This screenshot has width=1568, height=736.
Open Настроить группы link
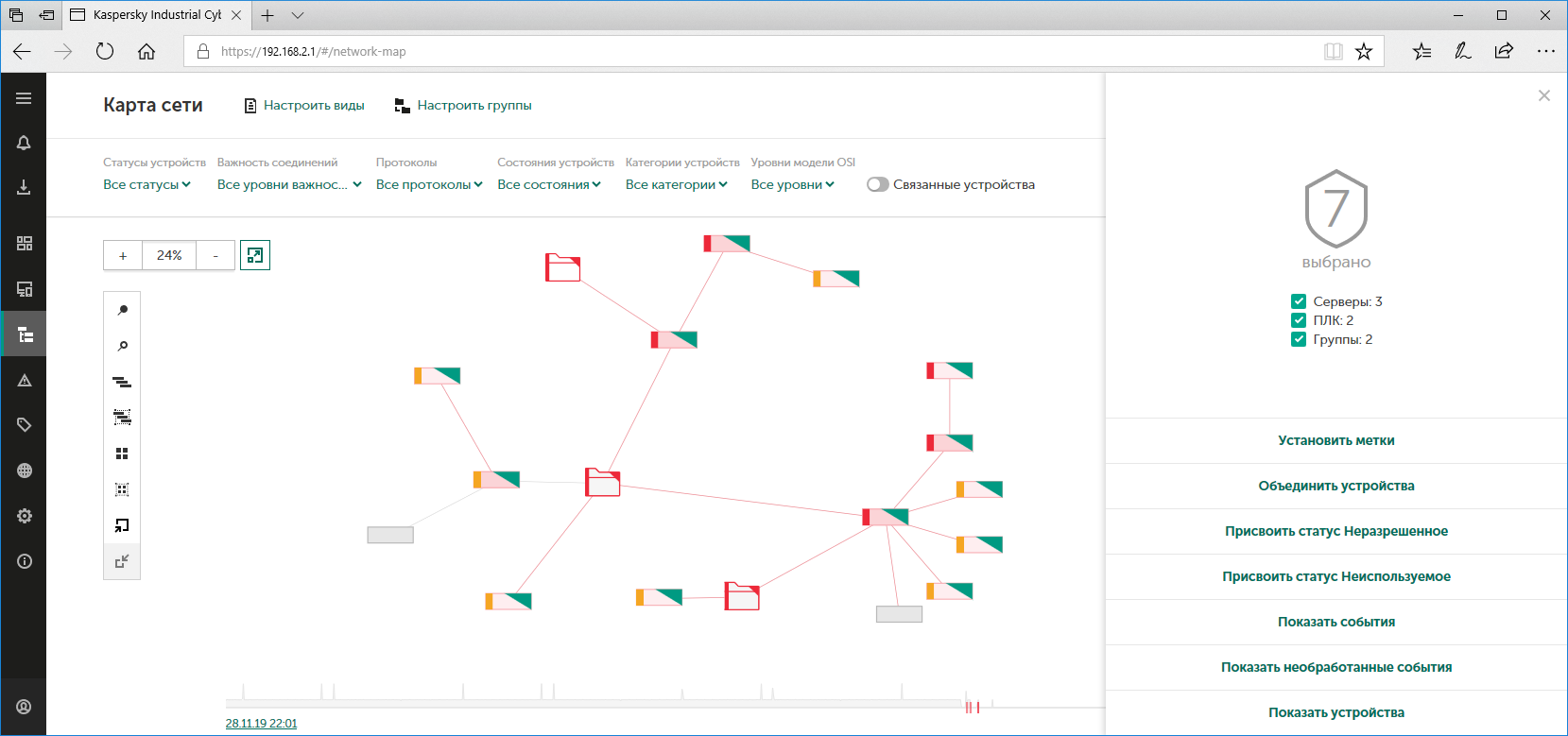coord(463,105)
